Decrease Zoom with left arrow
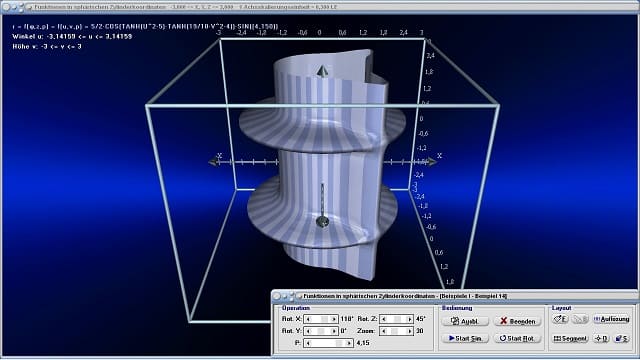The image size is (640, 360). tap(383, 331)
